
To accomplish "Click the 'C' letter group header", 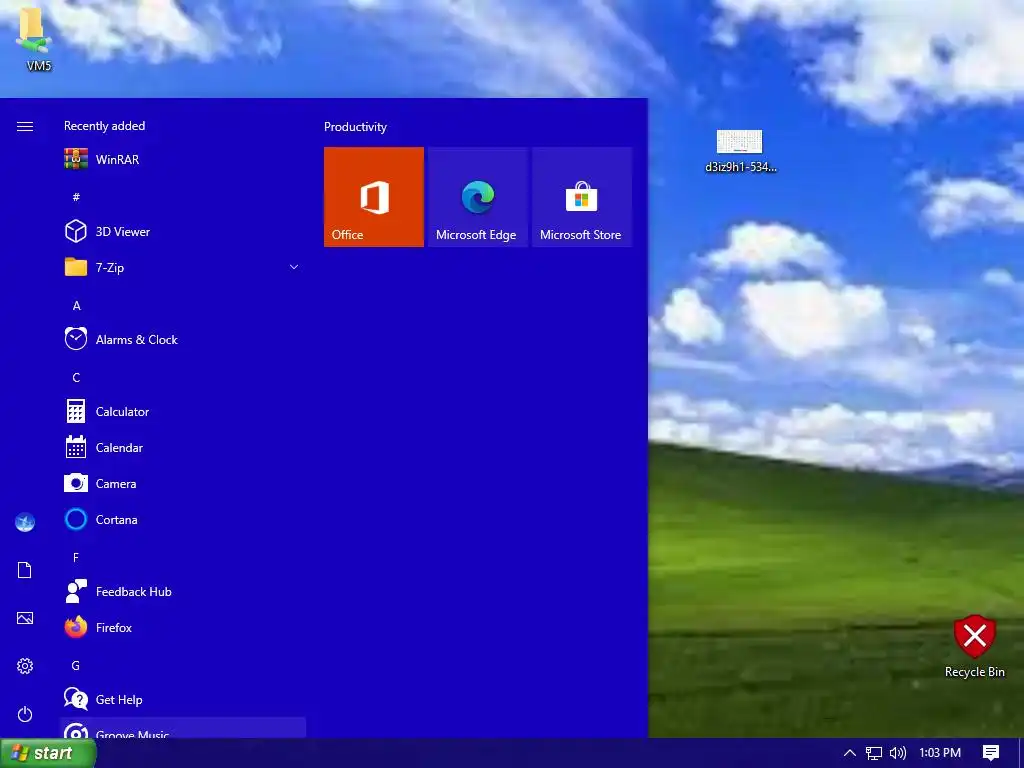I will pyautogui.click(x=76, y=377).
